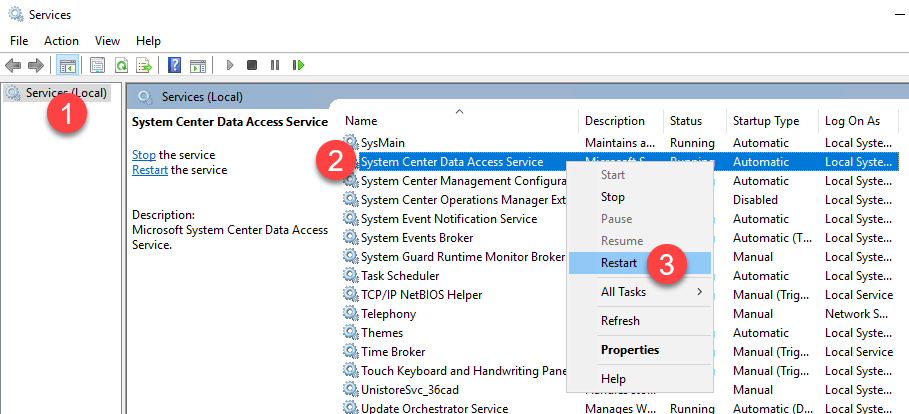Click the gear icon beside System Event Notification Service
This screenshot has width=909, height=414.
coord(351,219)
